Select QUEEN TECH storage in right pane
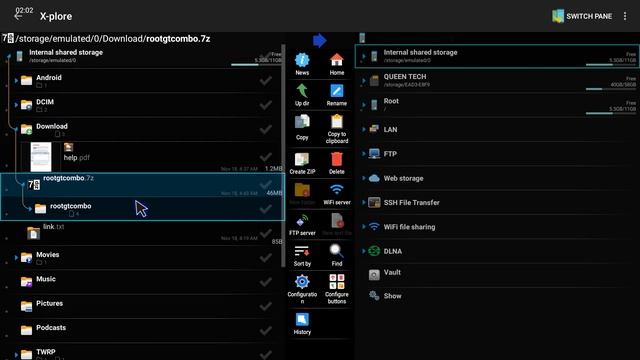 497,80
